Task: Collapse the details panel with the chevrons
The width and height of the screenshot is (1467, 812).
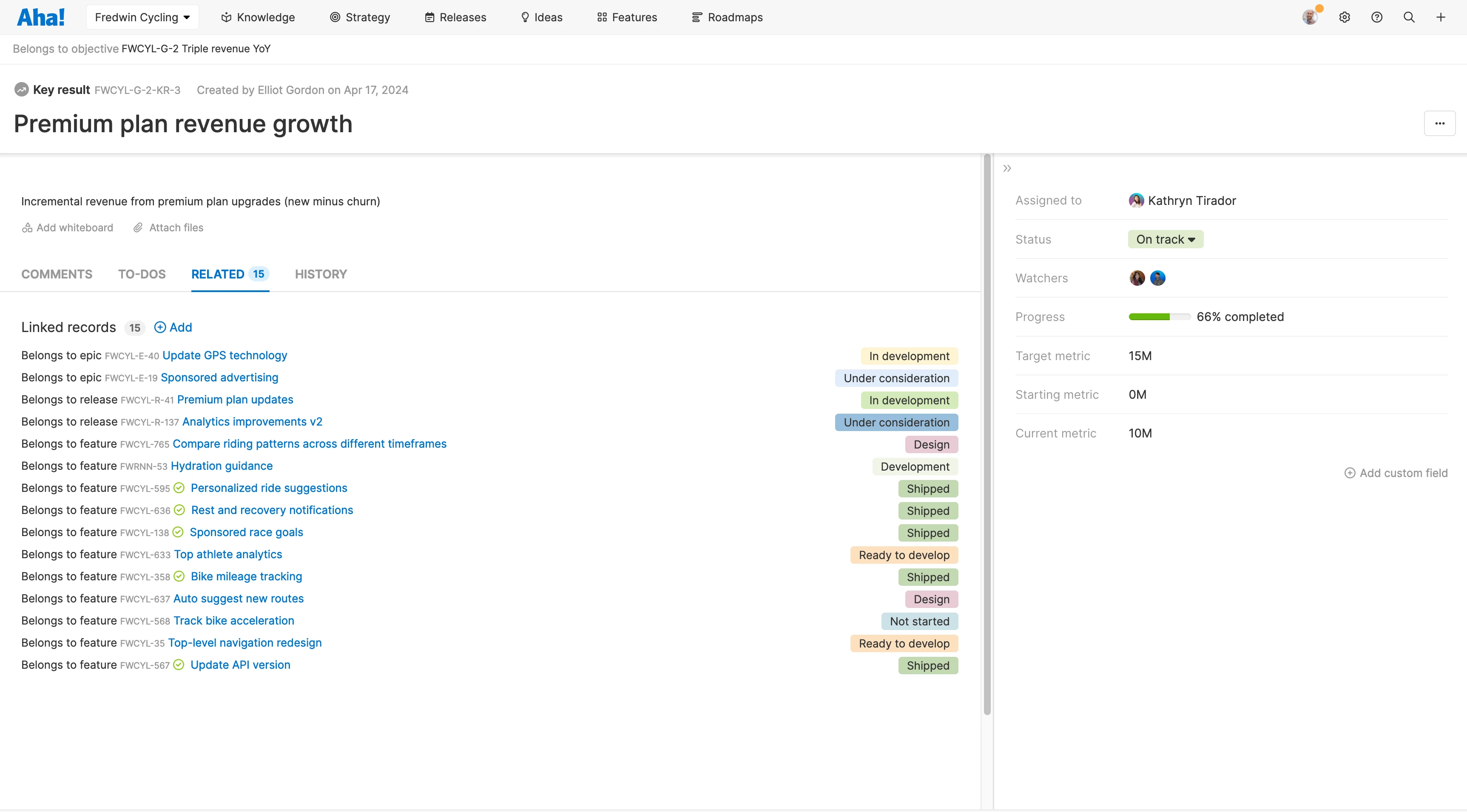Action: click(x=1007, y=168)
